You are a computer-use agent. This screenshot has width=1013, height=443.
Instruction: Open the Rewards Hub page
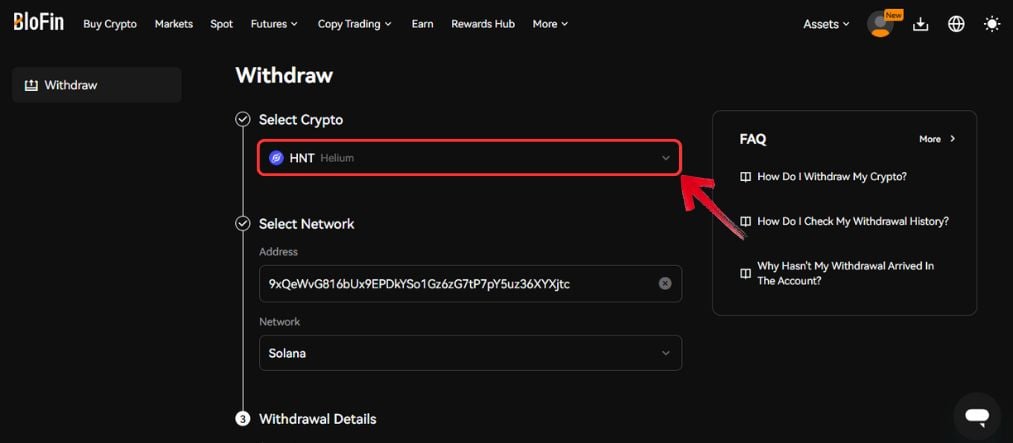point(483,24)
